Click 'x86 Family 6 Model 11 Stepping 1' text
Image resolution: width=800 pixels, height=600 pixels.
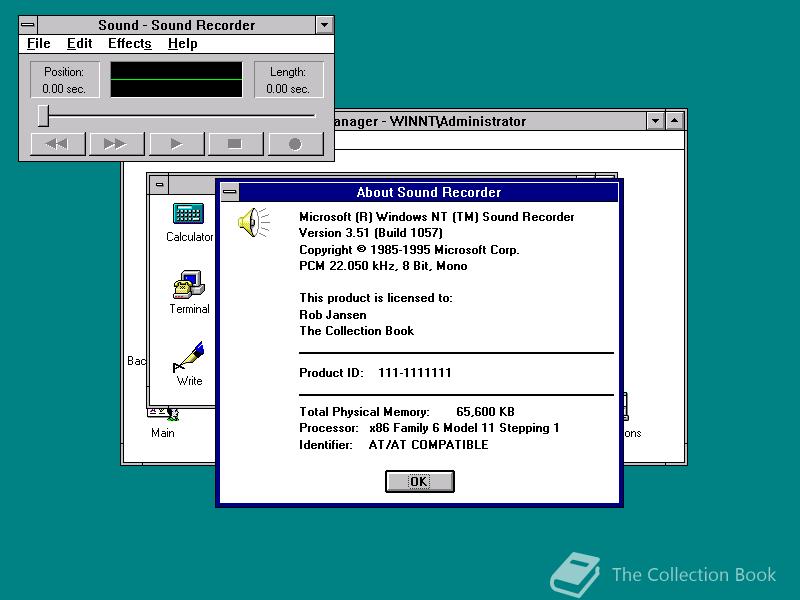tap(464, 428)
